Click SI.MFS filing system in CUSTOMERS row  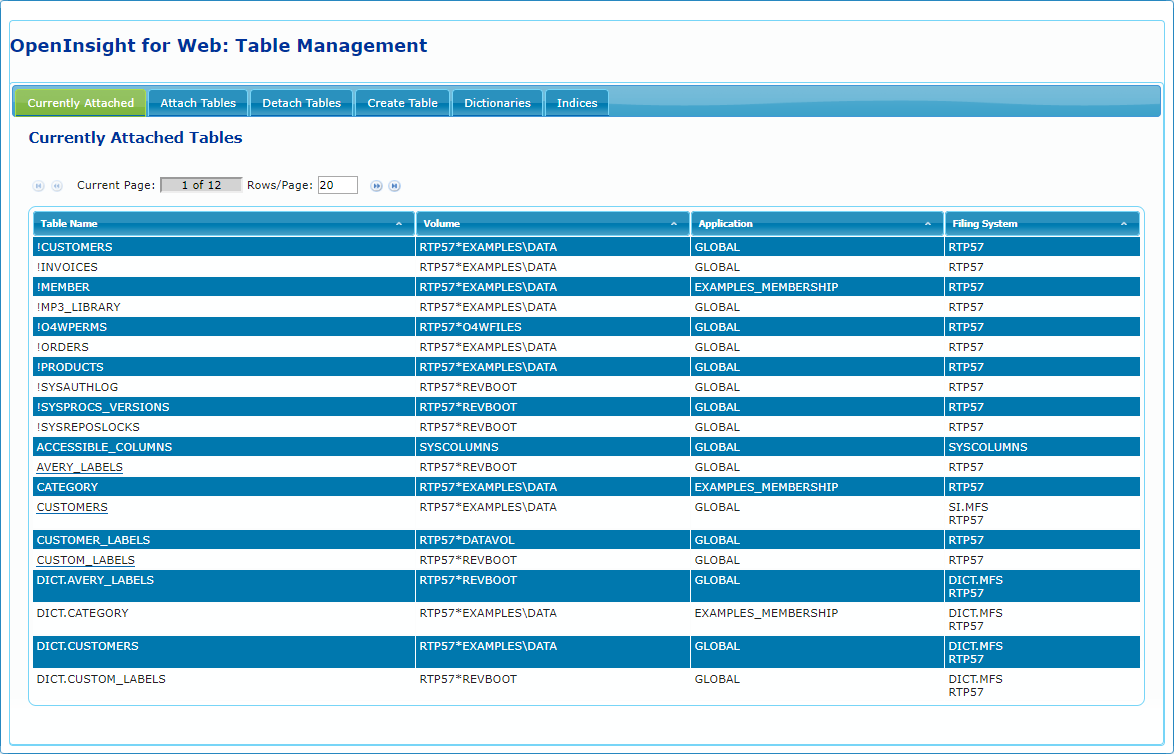968,507
